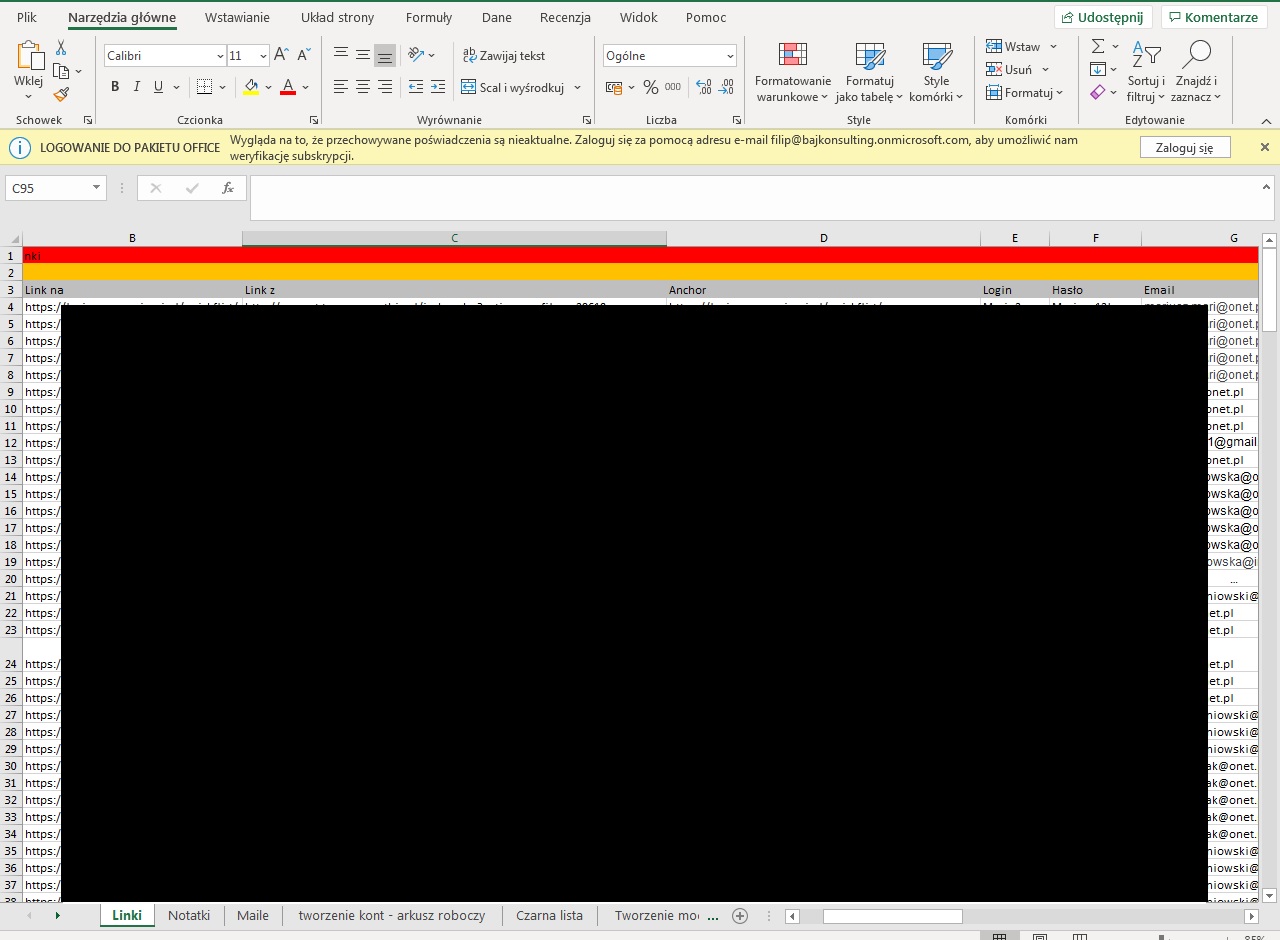Click the Fill down arrow icon
The width and height of the screenshot is (1280, 940).
pos(1098,69)
